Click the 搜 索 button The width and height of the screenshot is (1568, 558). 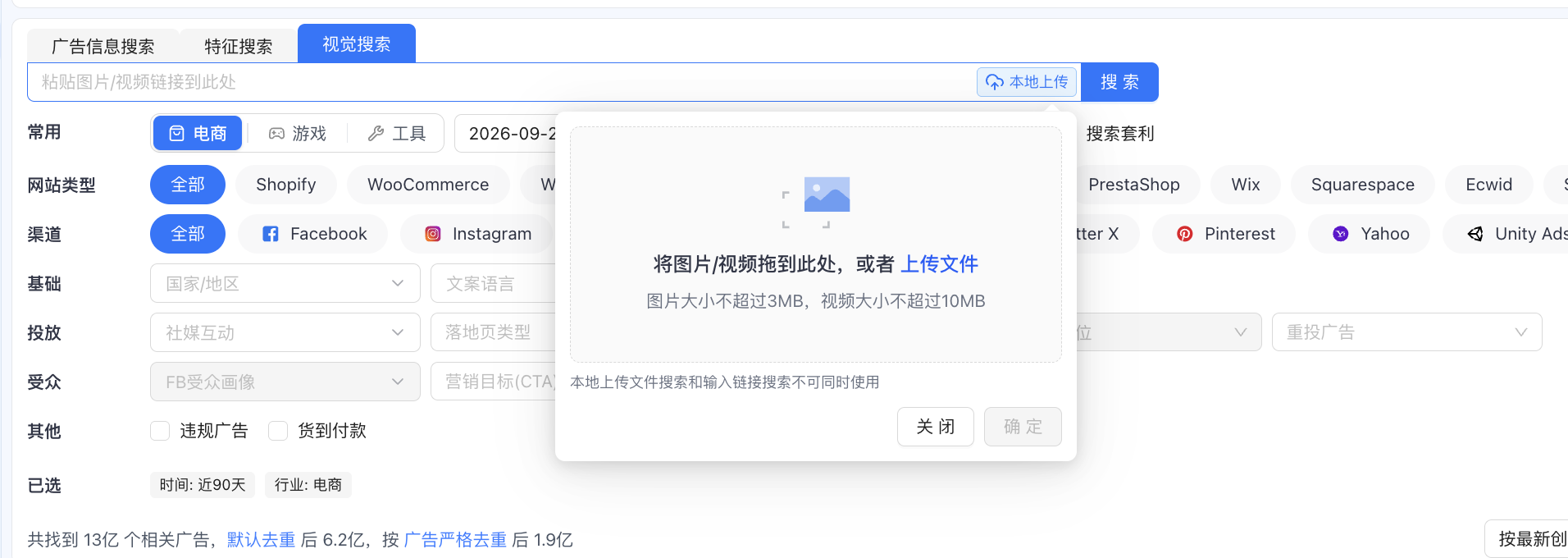coord(1119,82)
